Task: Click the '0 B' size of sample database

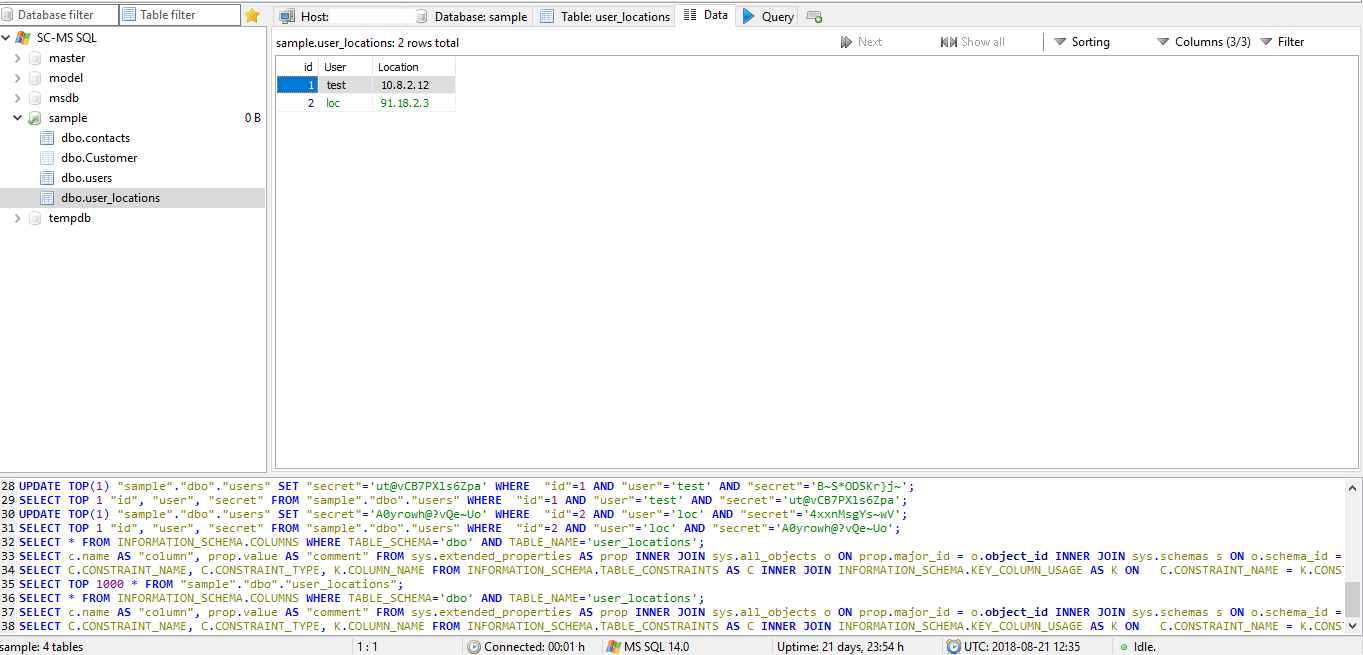Action: pyautogui.click(x=252, y=118)
